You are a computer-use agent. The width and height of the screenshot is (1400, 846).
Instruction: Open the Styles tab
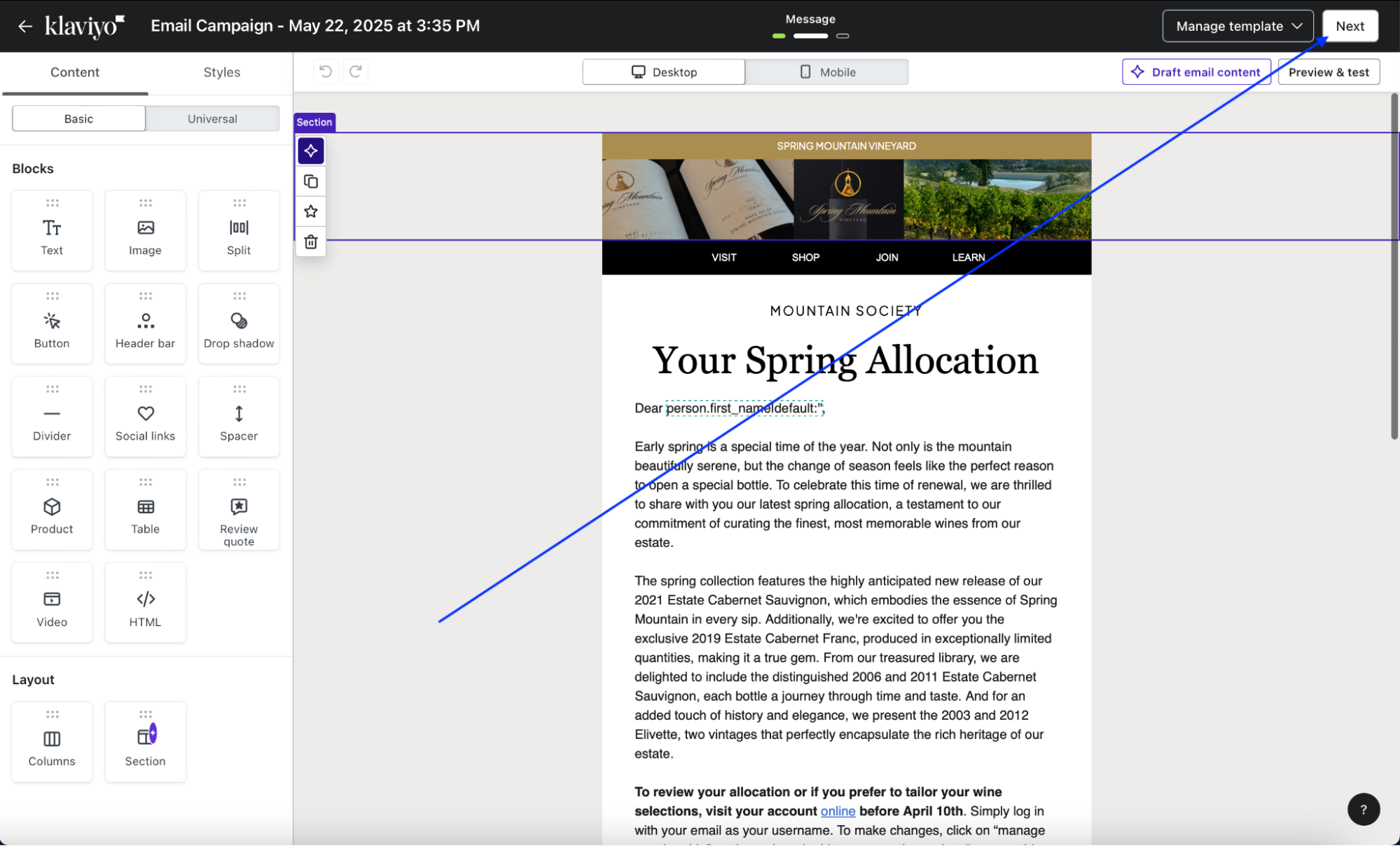pyautogui.click(x=221, y=72)
